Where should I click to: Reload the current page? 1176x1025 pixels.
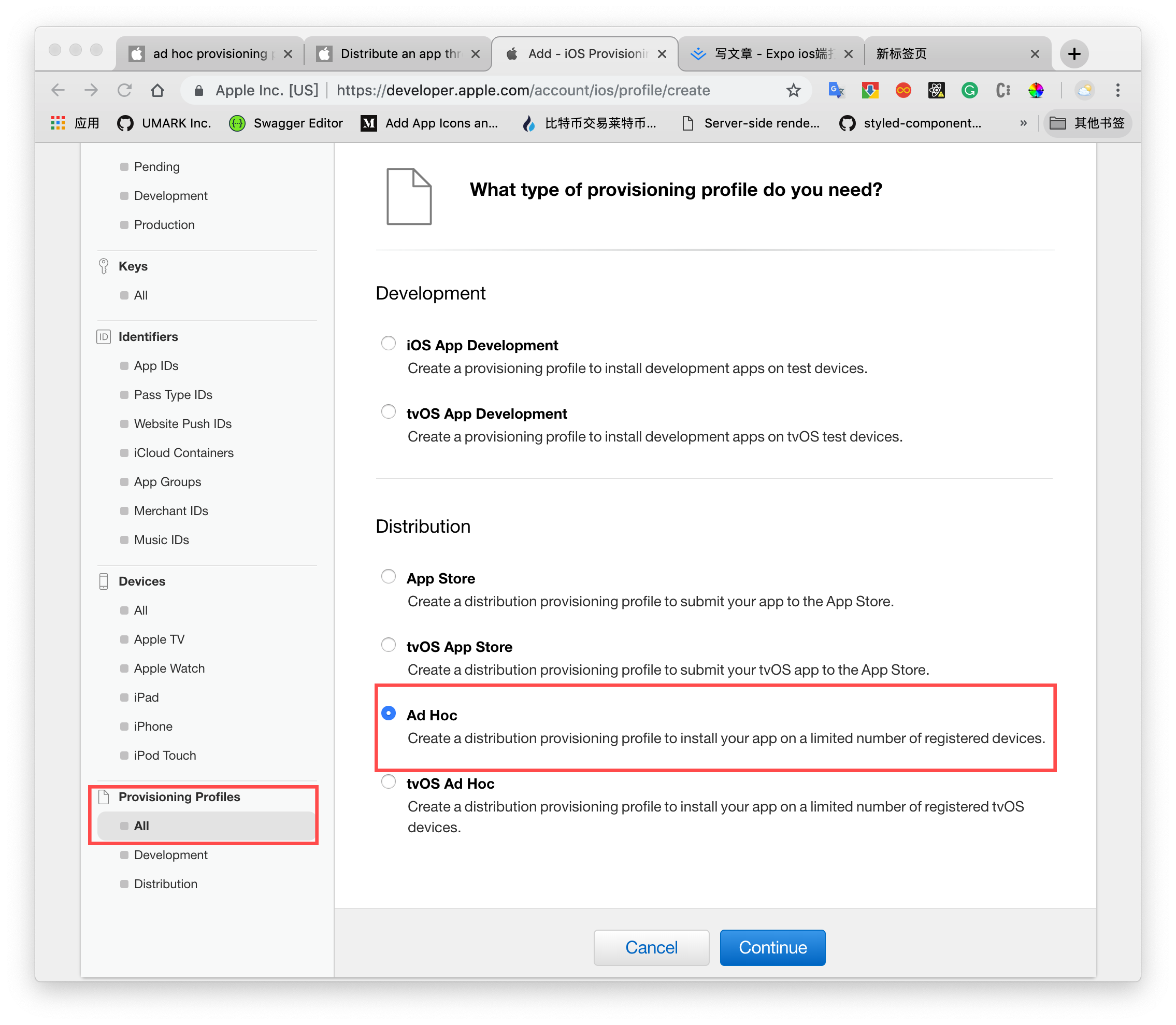tap(125, 90)
